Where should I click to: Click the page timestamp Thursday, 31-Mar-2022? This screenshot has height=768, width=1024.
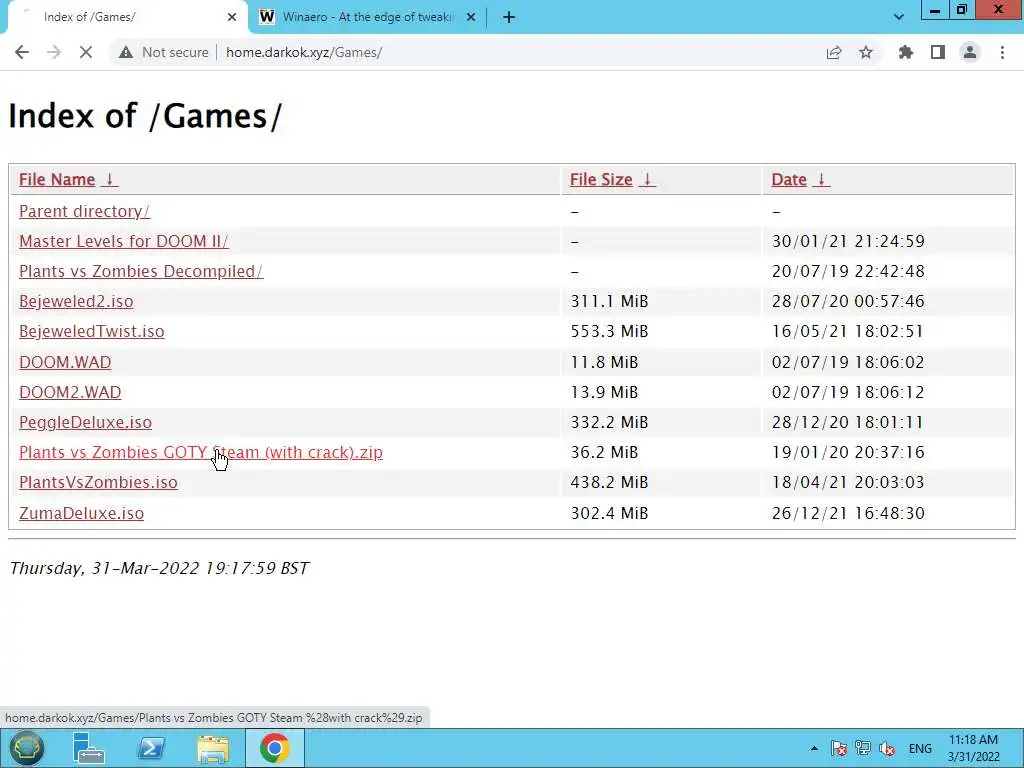coord(159,568)
